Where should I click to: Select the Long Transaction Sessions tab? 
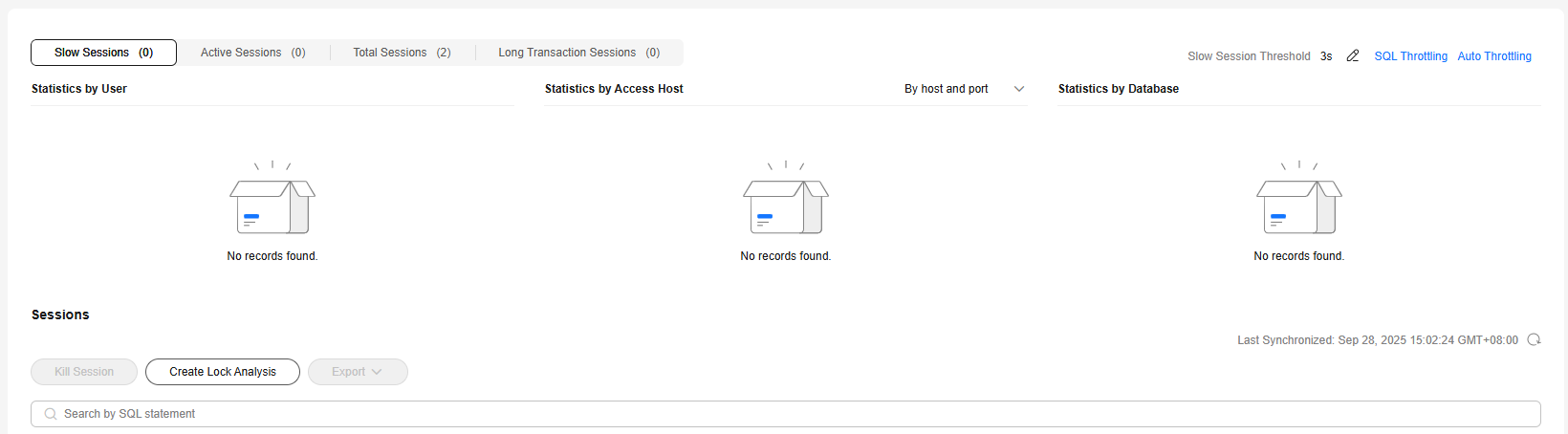[578, 53]
